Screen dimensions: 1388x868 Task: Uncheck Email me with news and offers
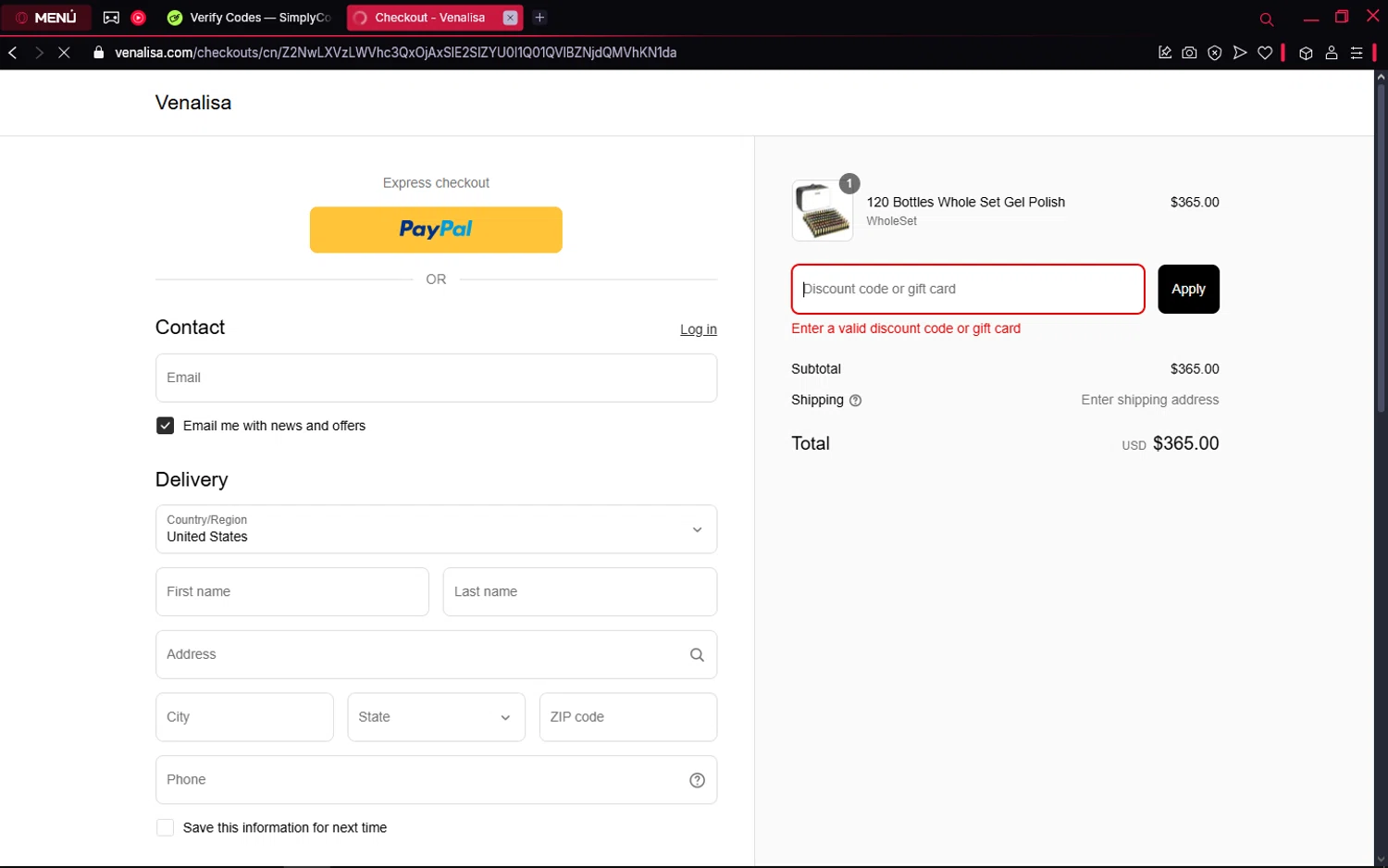tap(165, 426)
